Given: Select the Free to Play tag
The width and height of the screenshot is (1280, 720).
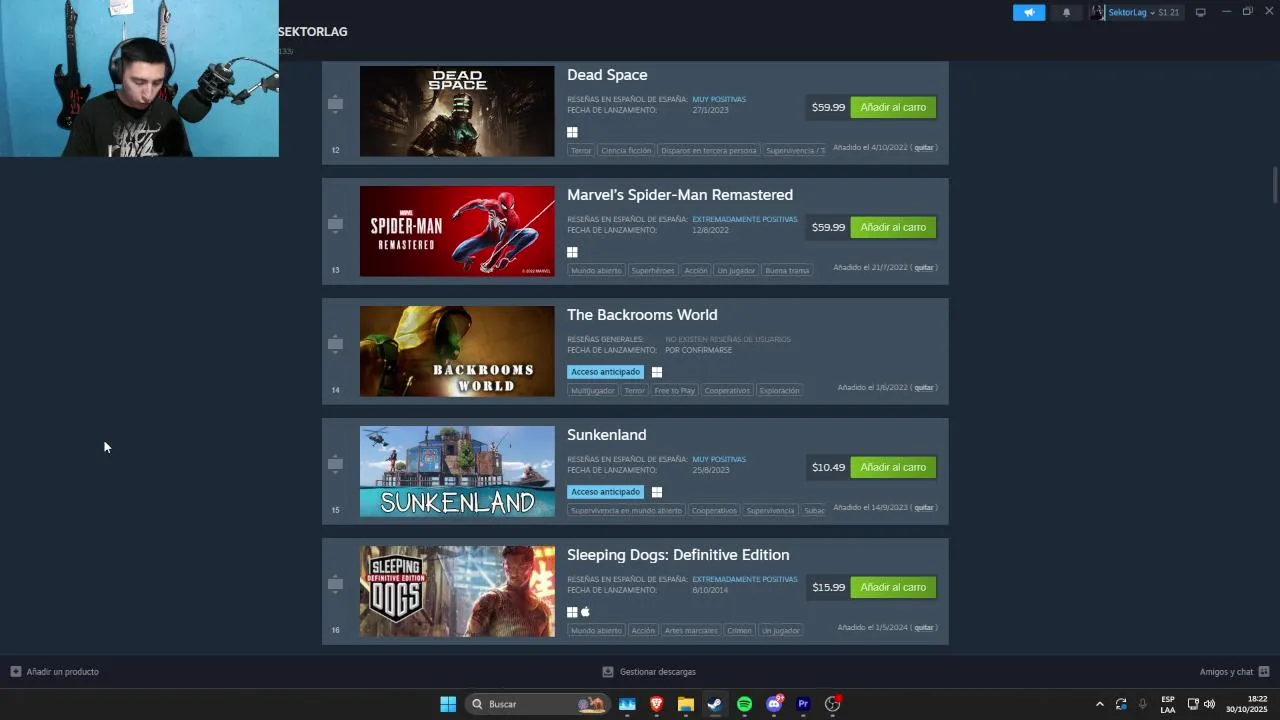Looking at the screenshot, I should [674, 390].
